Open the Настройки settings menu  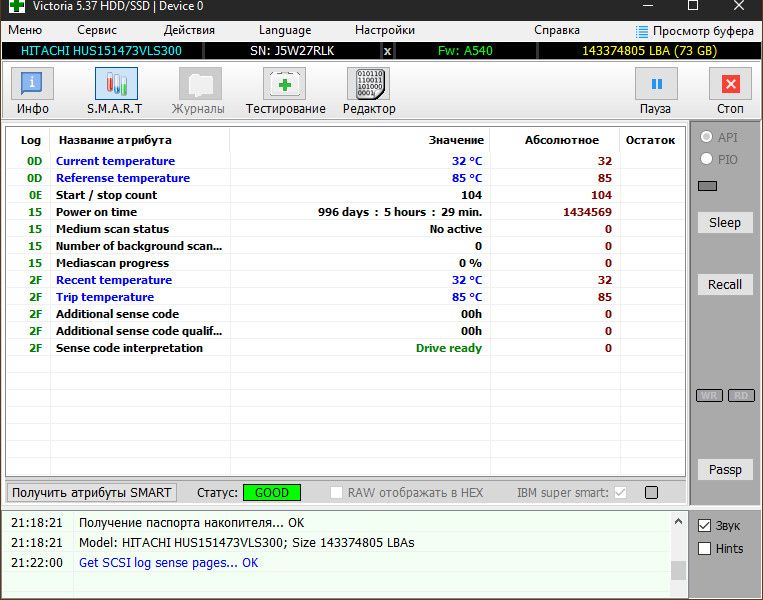(x=385, y=30)
